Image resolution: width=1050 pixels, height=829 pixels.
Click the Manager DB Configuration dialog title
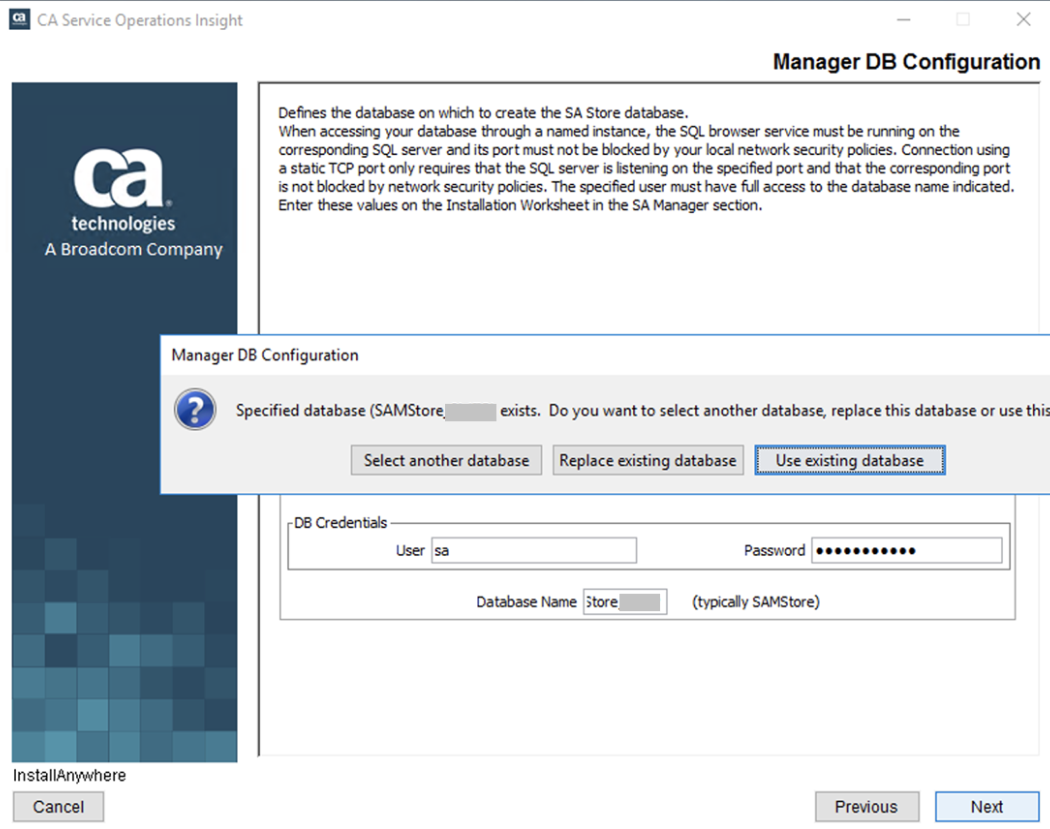265,355
